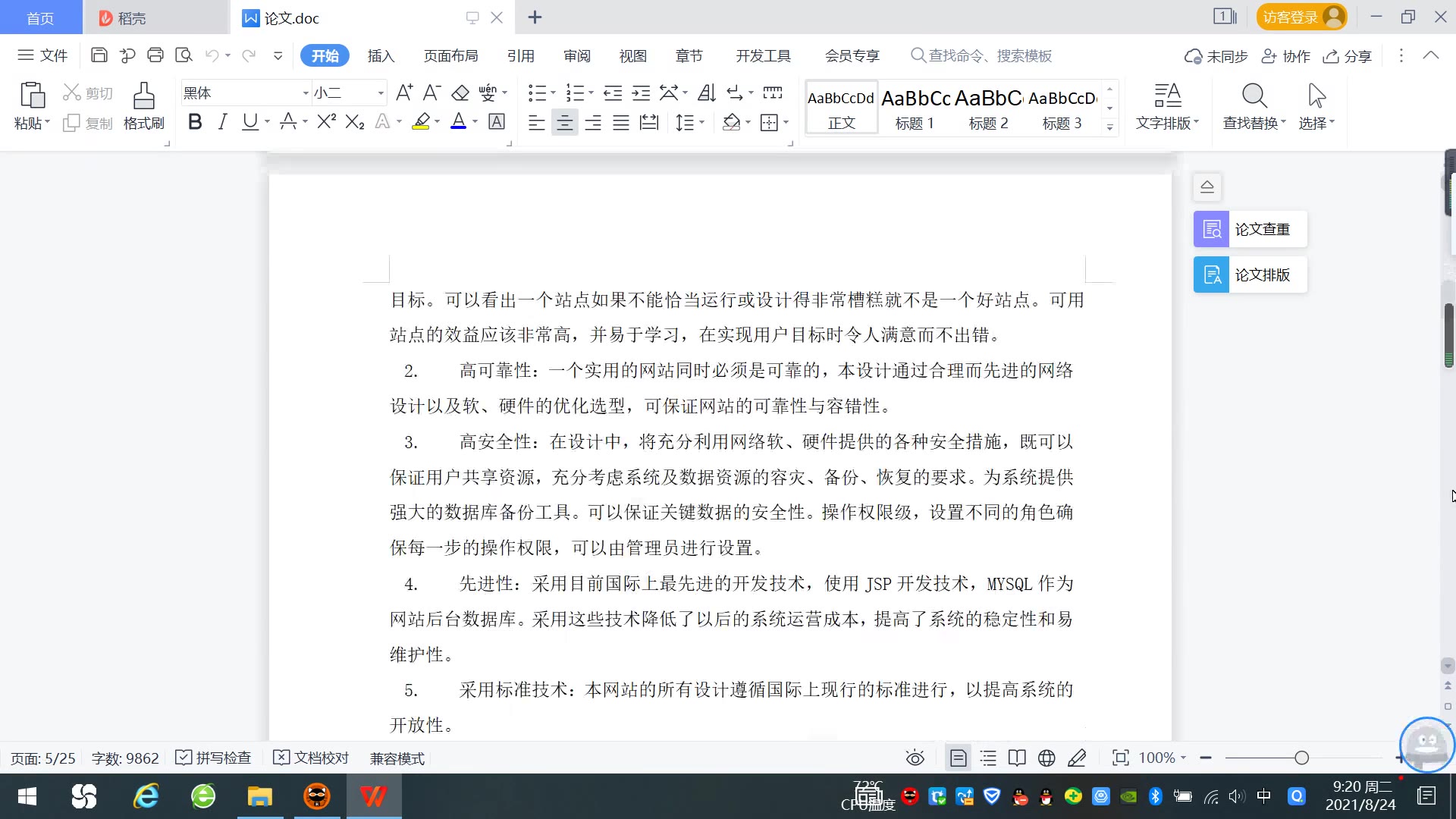Click the full screen fit icon

coord(1120,758)
